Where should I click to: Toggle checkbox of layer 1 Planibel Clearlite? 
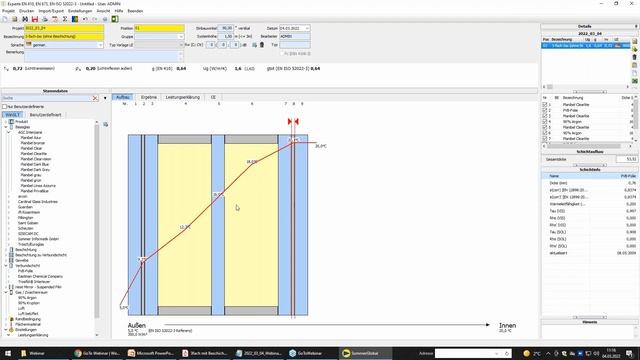[x=544, y=105]
